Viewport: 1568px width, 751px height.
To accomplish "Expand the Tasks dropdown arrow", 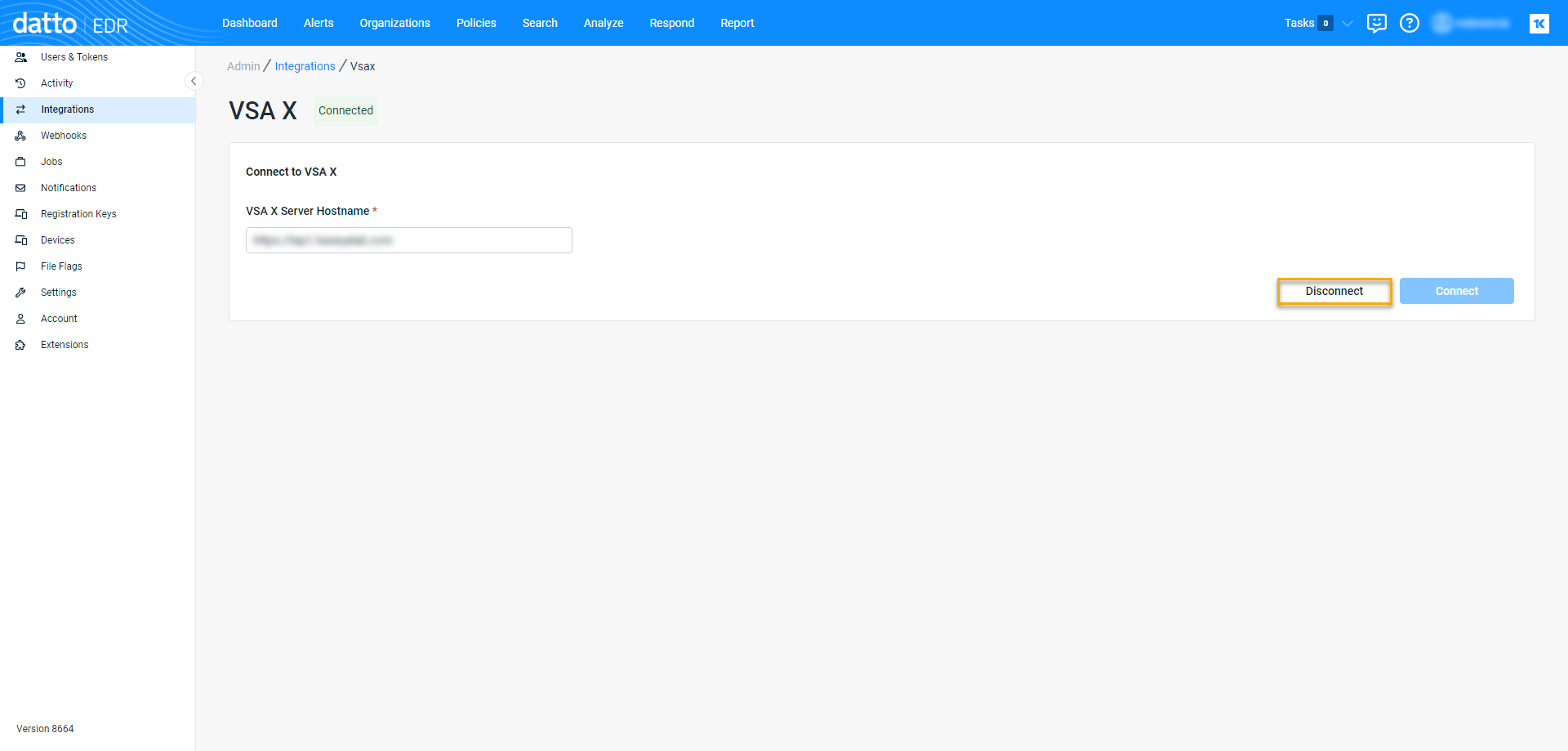I will [x=1347, y=23].
